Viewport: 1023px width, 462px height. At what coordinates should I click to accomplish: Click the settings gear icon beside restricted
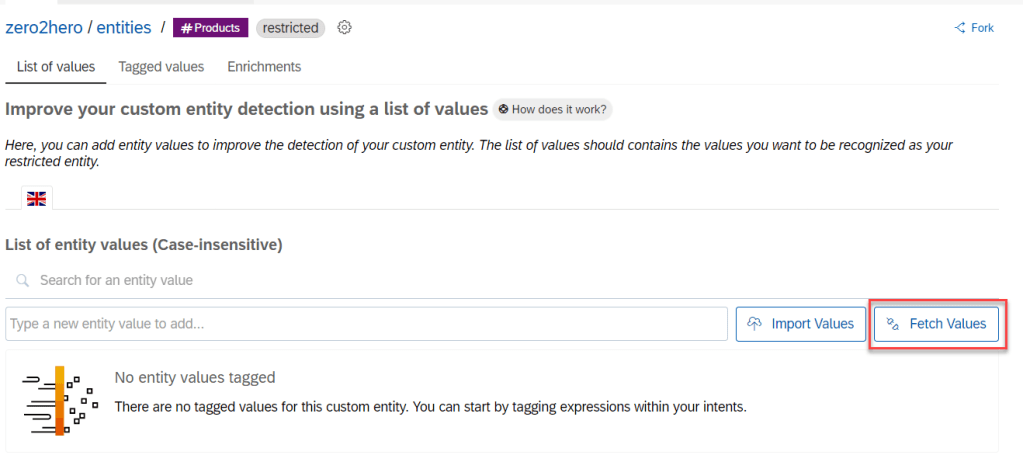345,28
